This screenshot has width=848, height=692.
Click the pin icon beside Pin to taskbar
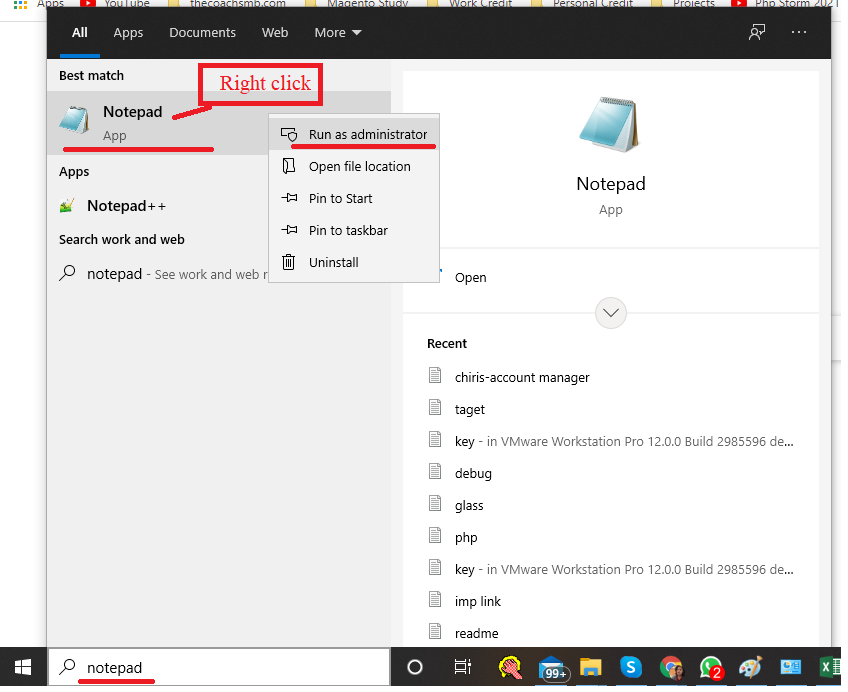coord(289,230)
